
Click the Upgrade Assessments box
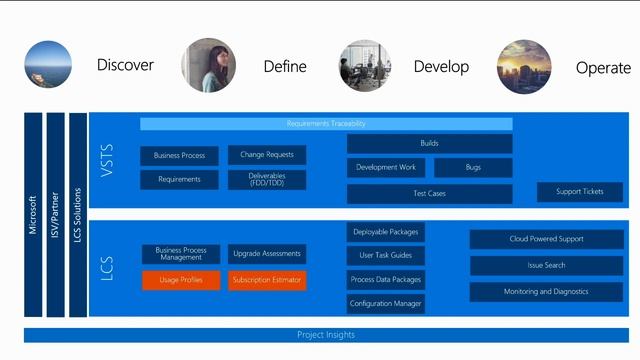click(267, 254)
